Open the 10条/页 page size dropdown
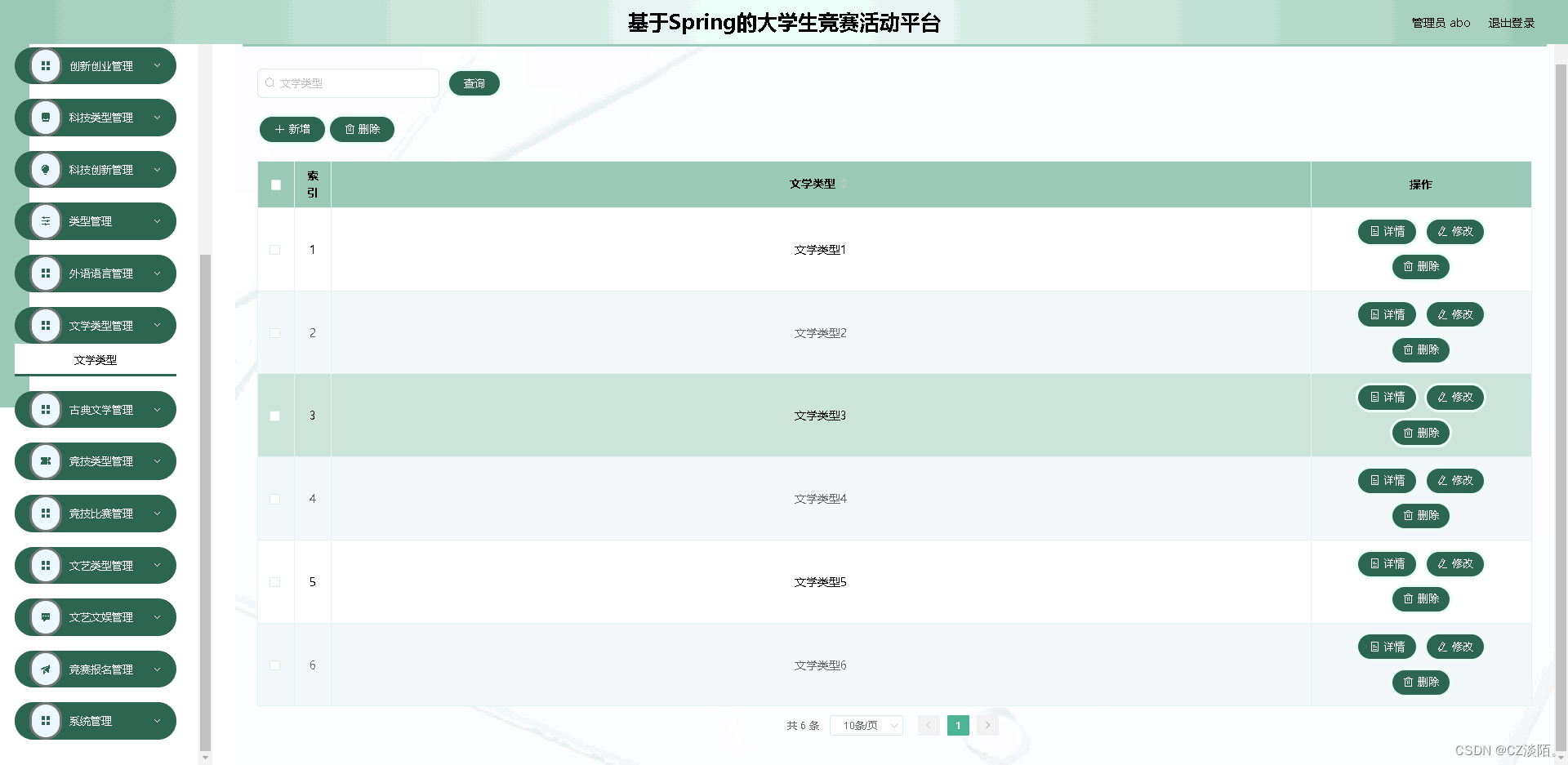Image resolution: width=1568 pixels, height=765 pixels. point(866,726)
